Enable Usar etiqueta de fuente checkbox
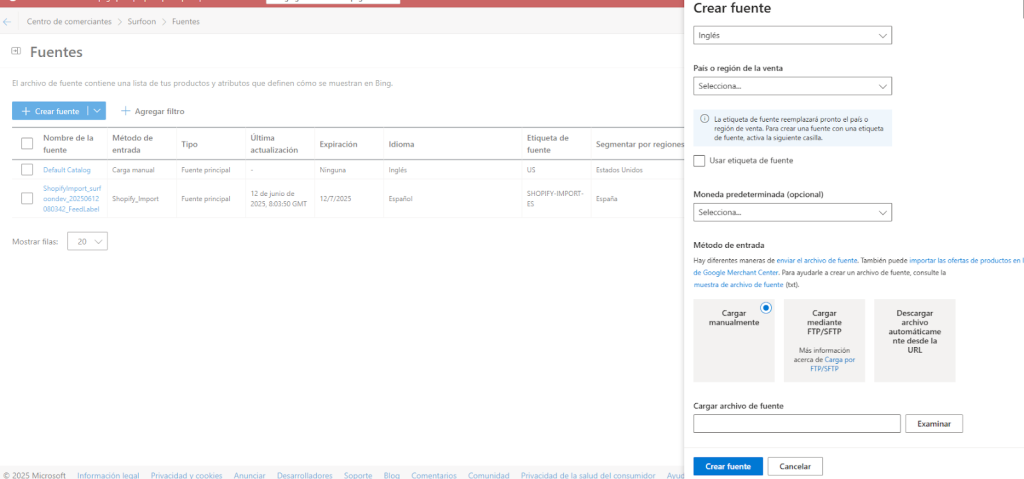 tap(700, 160)
